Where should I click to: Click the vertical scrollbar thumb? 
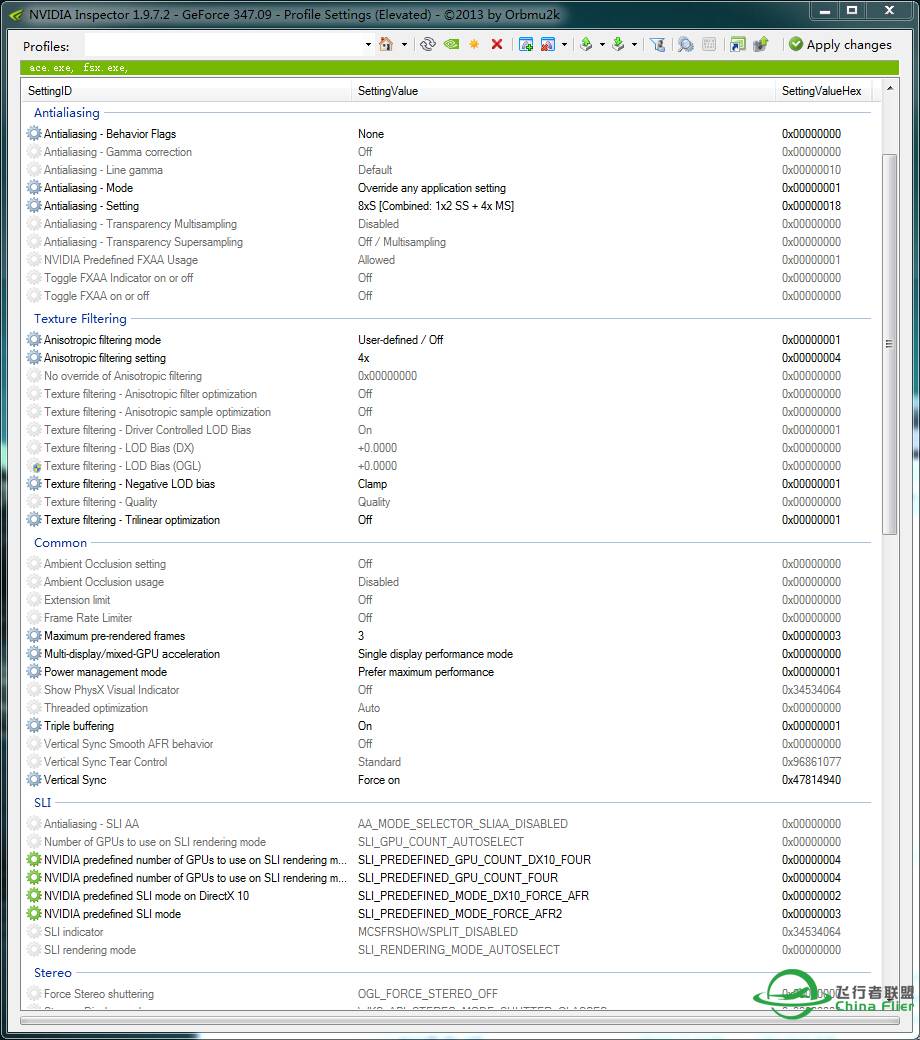[889, 344]
